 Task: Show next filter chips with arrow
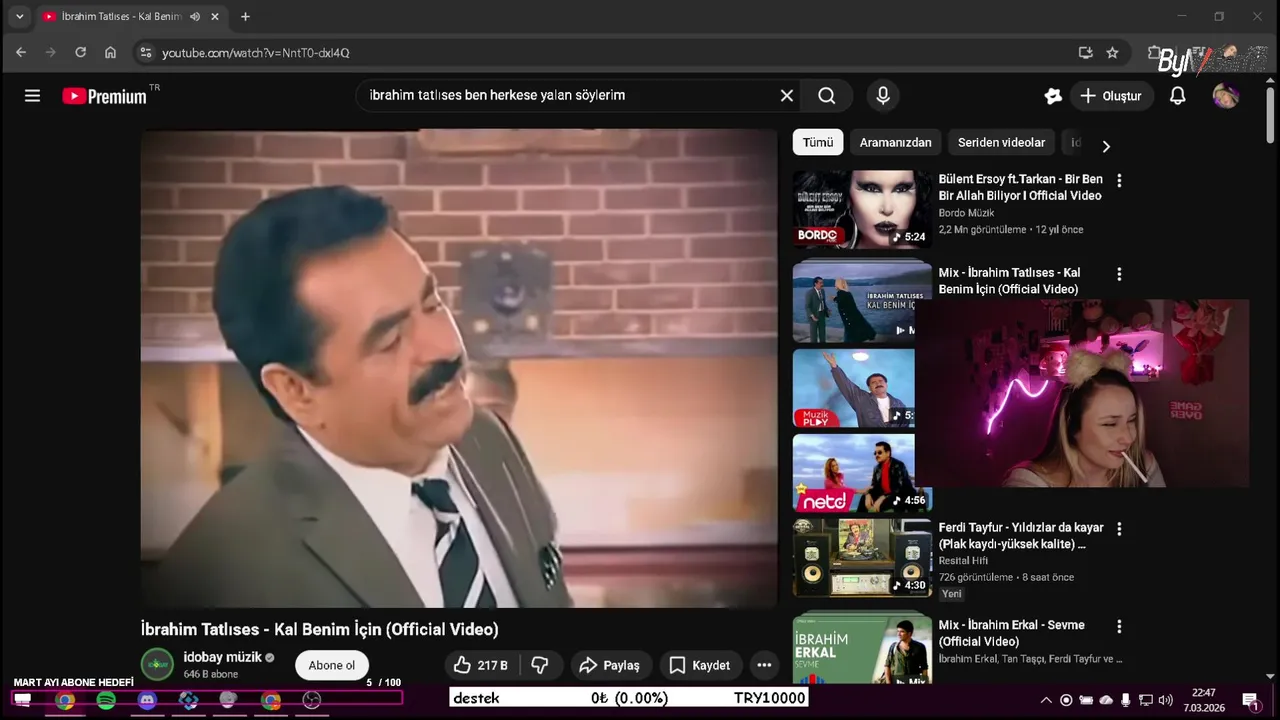pos(1106,146)
